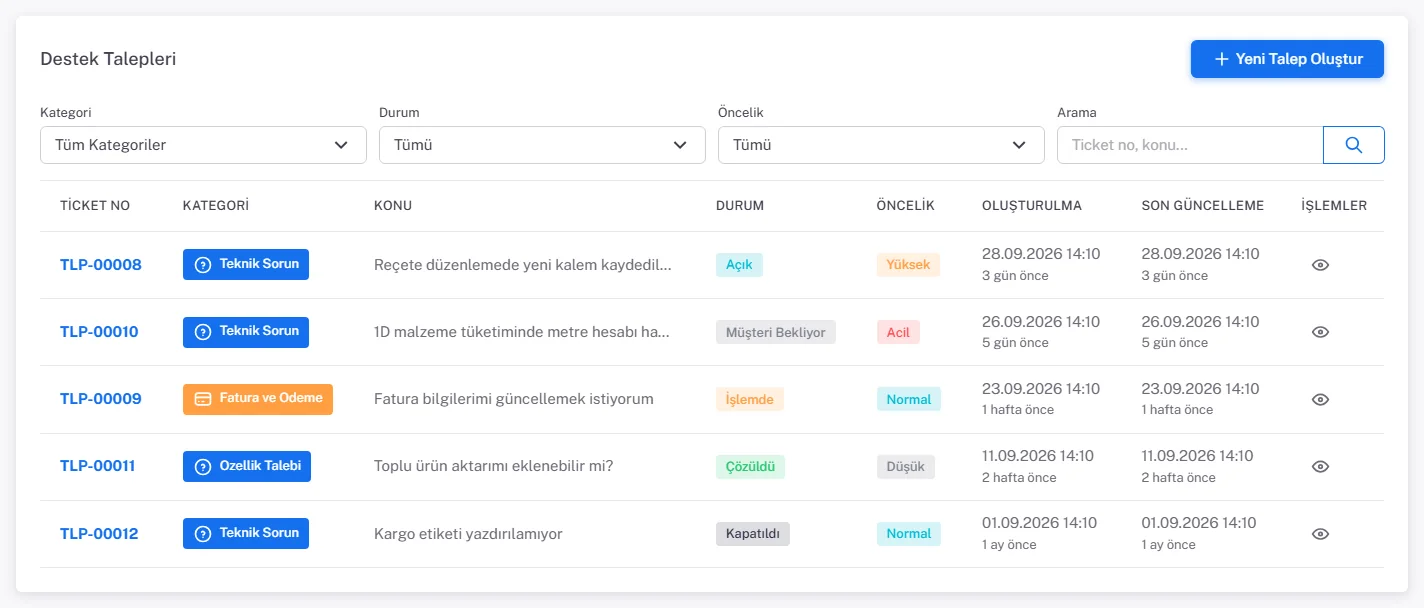Click Ozellik Talebi category badge

(x=247, y=466)
